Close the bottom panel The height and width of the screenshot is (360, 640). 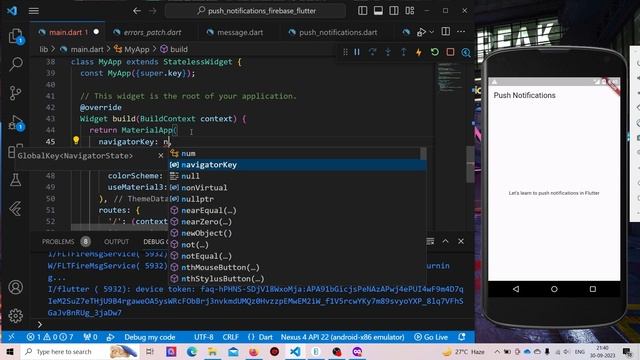click(461, 241)
